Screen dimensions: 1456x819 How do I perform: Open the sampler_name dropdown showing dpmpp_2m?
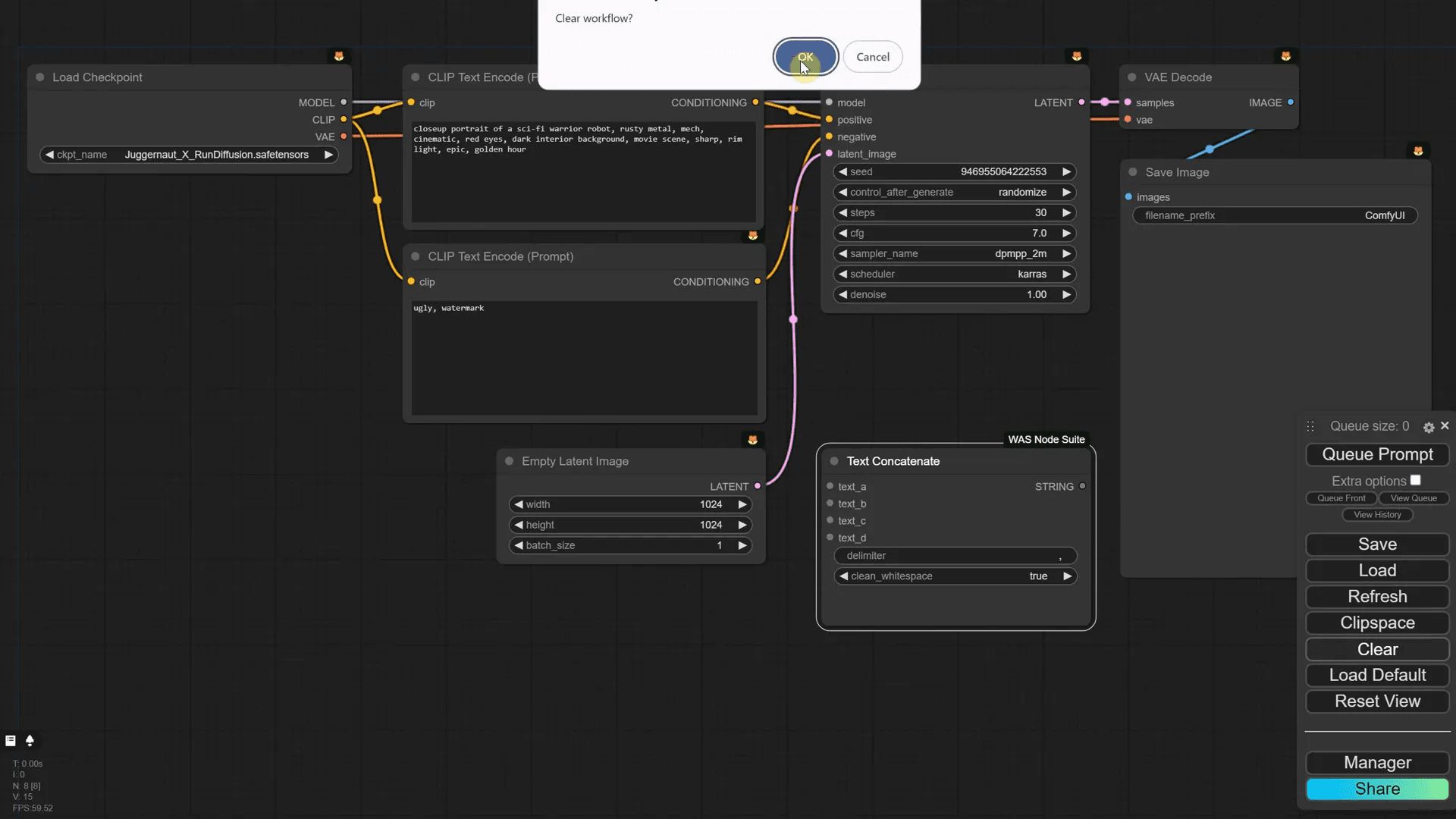coord(955,253)
